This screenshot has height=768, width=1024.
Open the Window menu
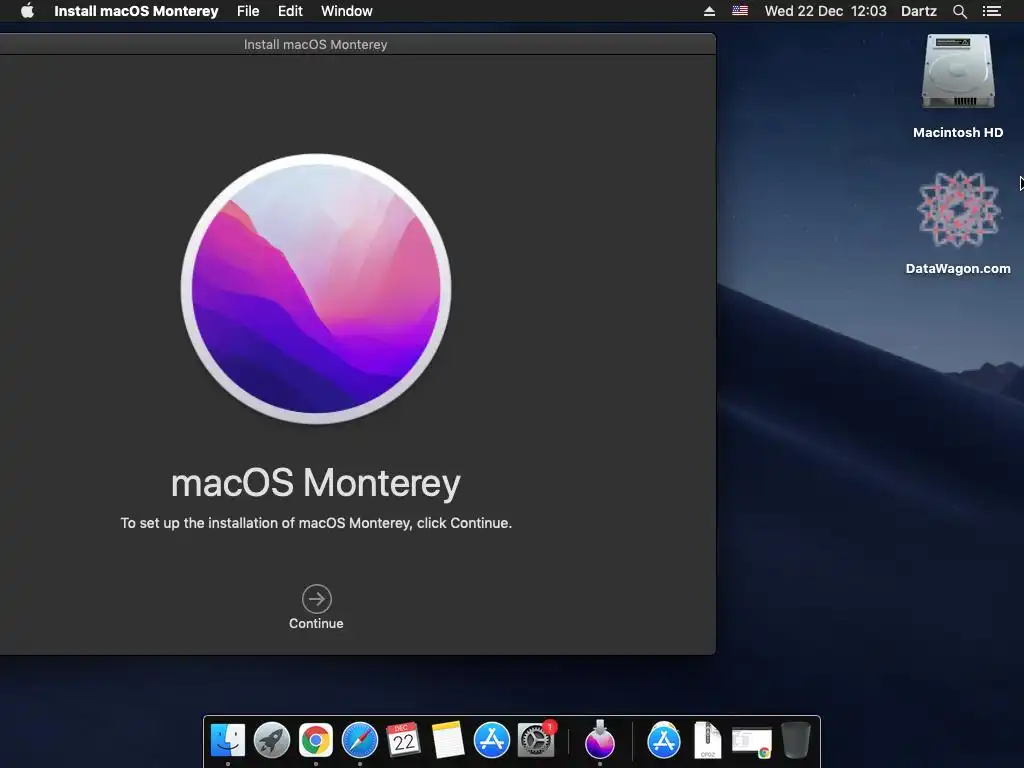coord(347,11)
